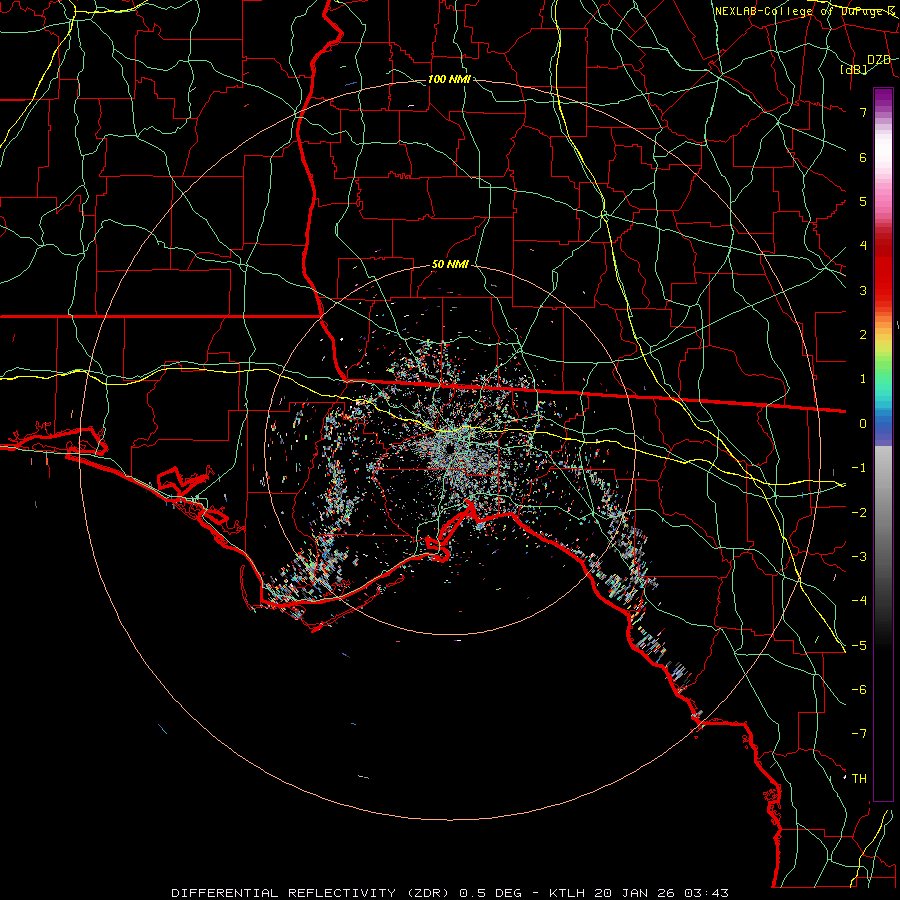Click the 4 value on color scale
This screenshot has width=900, height=900.
(x=863, y=246)
